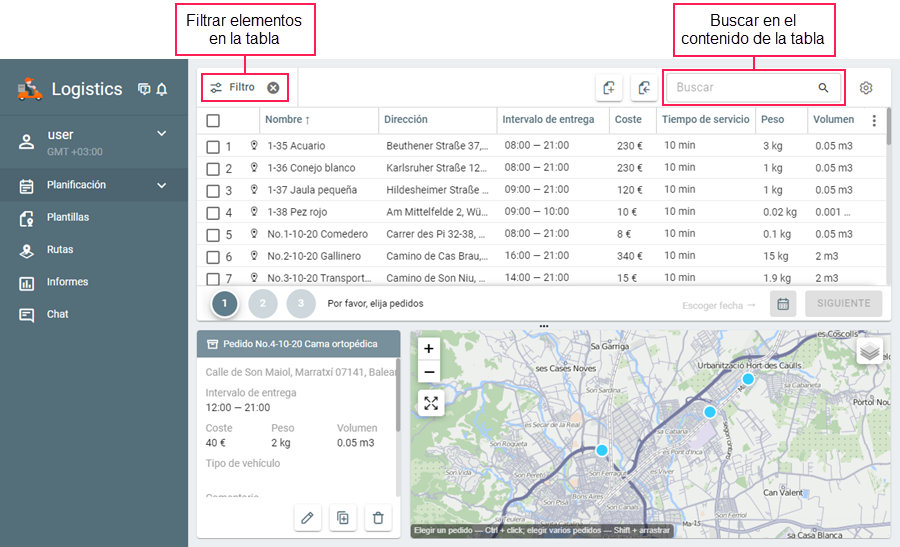
Task: Go to Rutas in the sidebar
Action: click(x=60, y=250)
